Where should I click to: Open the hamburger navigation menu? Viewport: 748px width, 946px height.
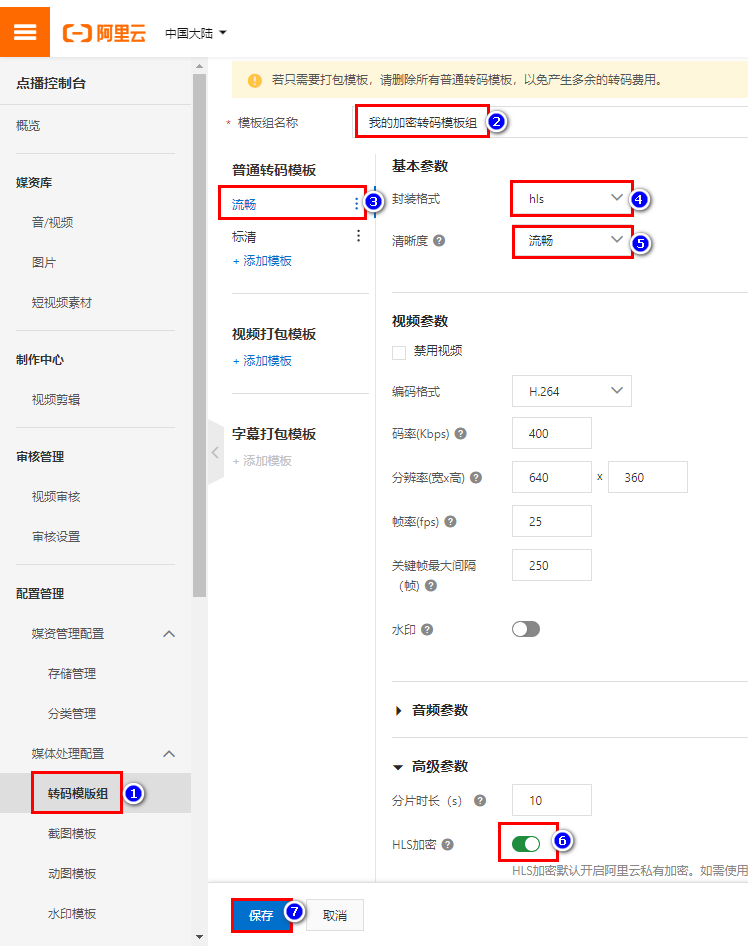pos(24,31)
